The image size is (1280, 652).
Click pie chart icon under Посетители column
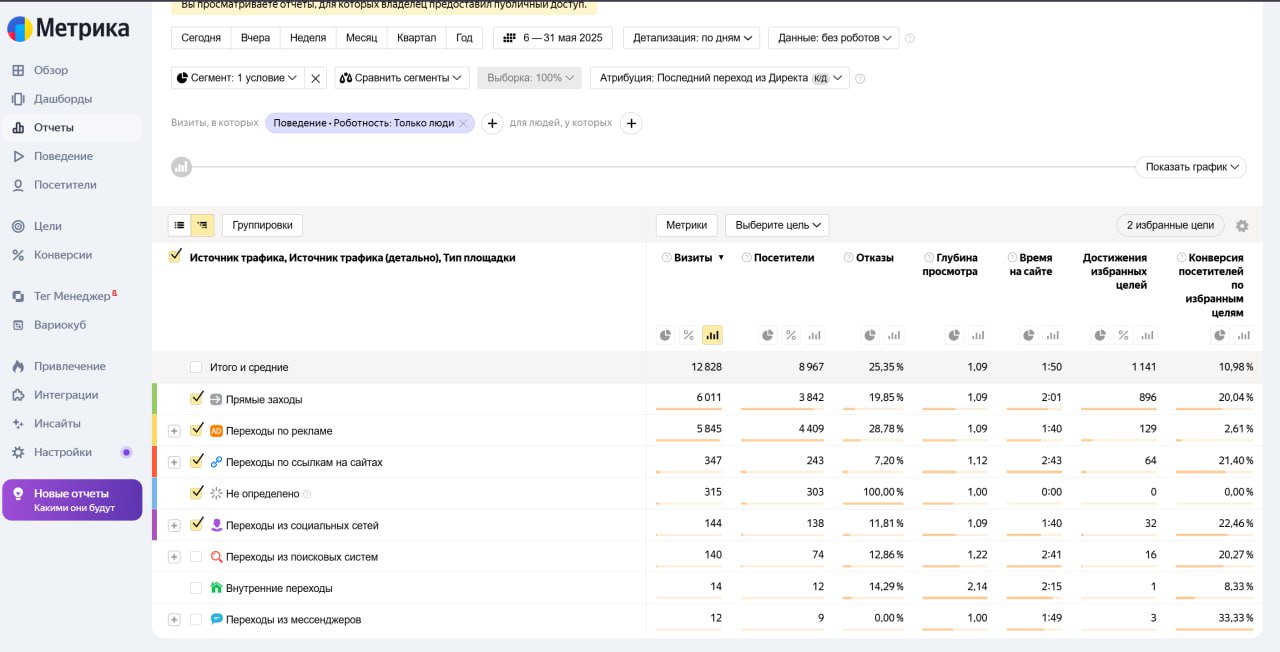(x=767, y=335)
